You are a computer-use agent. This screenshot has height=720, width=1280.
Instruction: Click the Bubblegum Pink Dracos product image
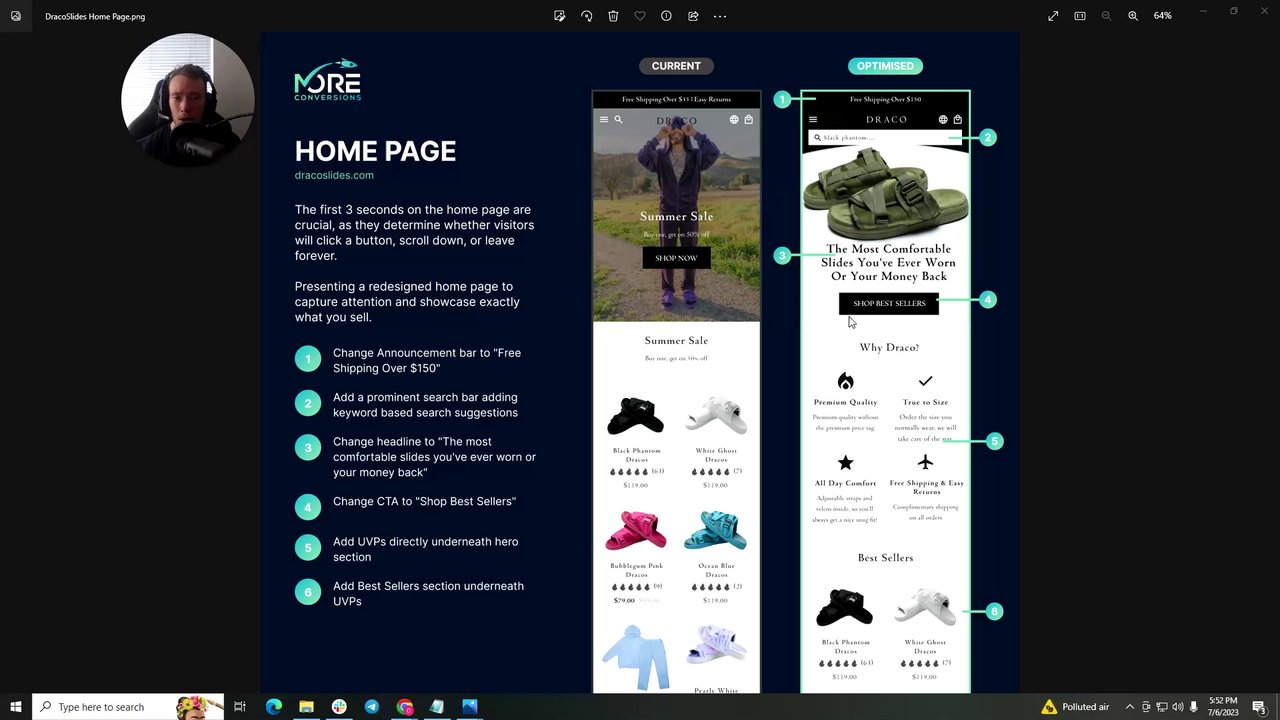(636, 531)
